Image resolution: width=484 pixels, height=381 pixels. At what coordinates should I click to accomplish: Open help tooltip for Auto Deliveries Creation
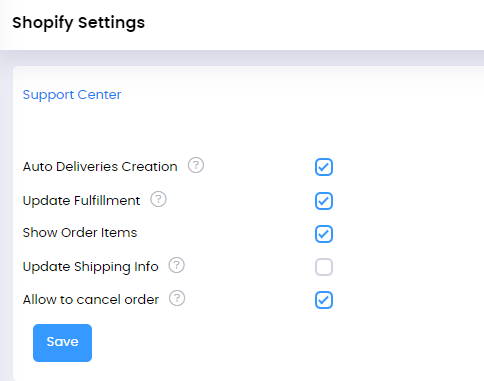[x=196, y=165]
